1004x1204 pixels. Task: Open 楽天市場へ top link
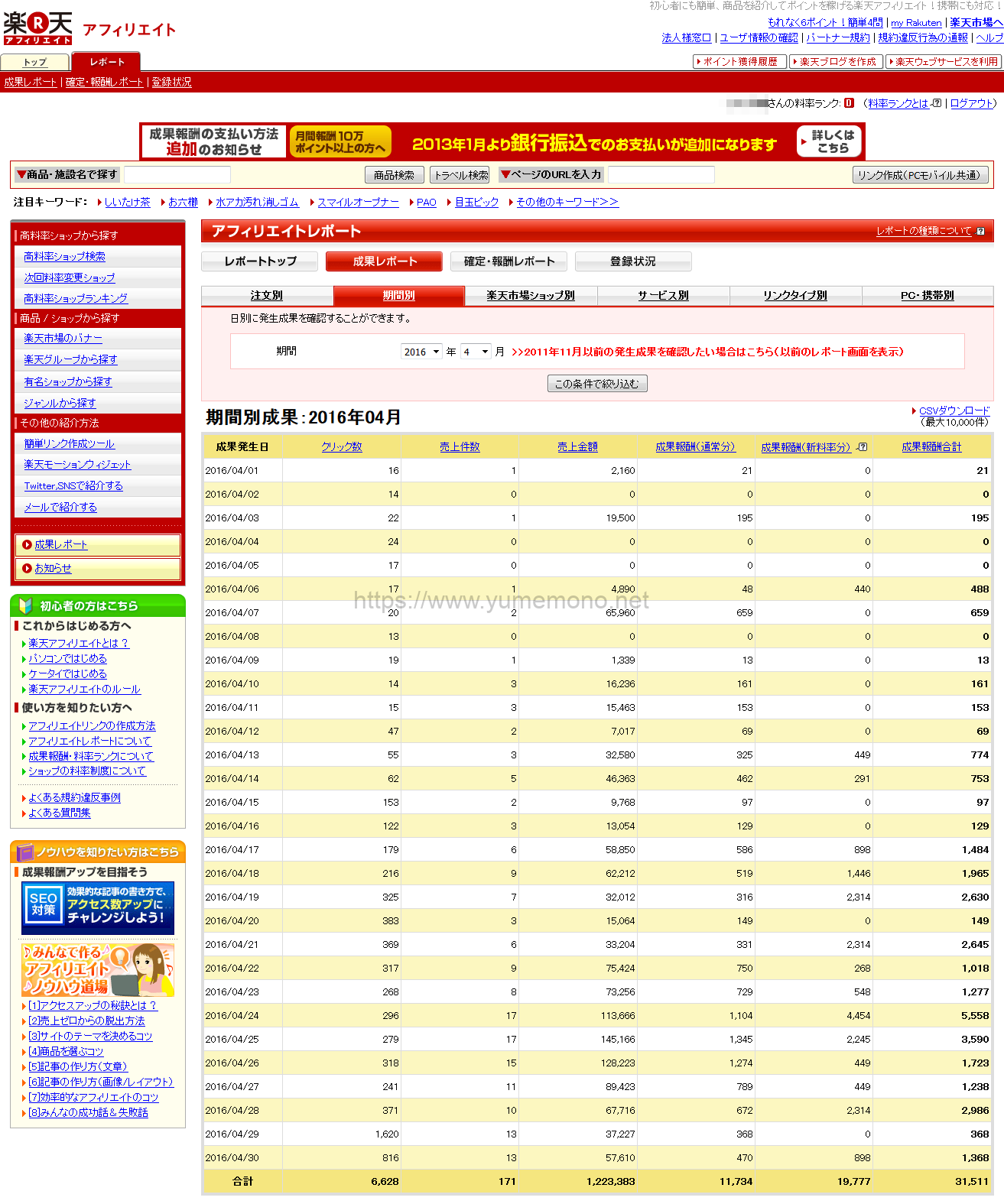pyautogui.click(x=976, y=23)
